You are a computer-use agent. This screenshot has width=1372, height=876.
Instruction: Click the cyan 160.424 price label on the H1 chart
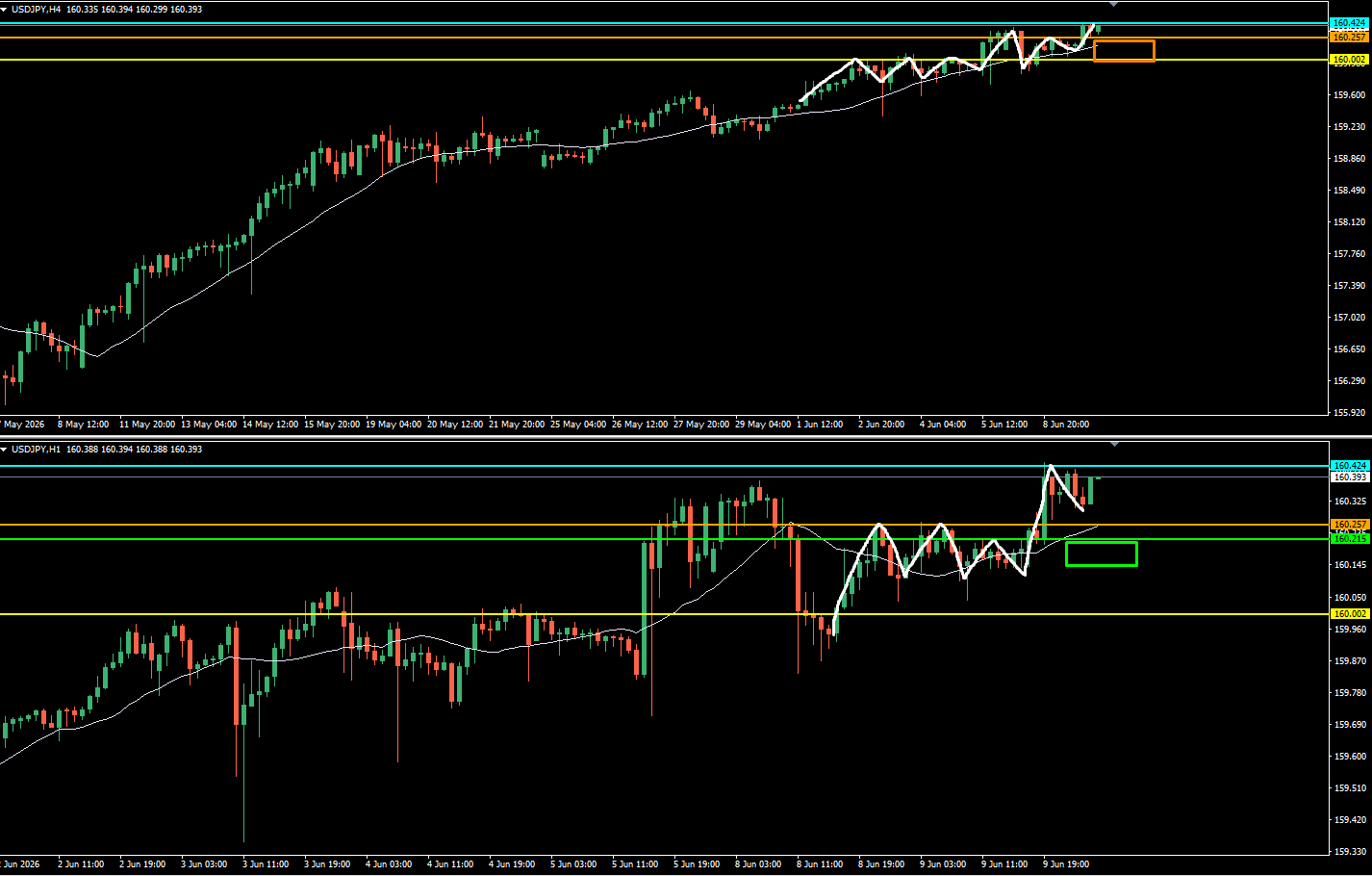point(1349,466)
